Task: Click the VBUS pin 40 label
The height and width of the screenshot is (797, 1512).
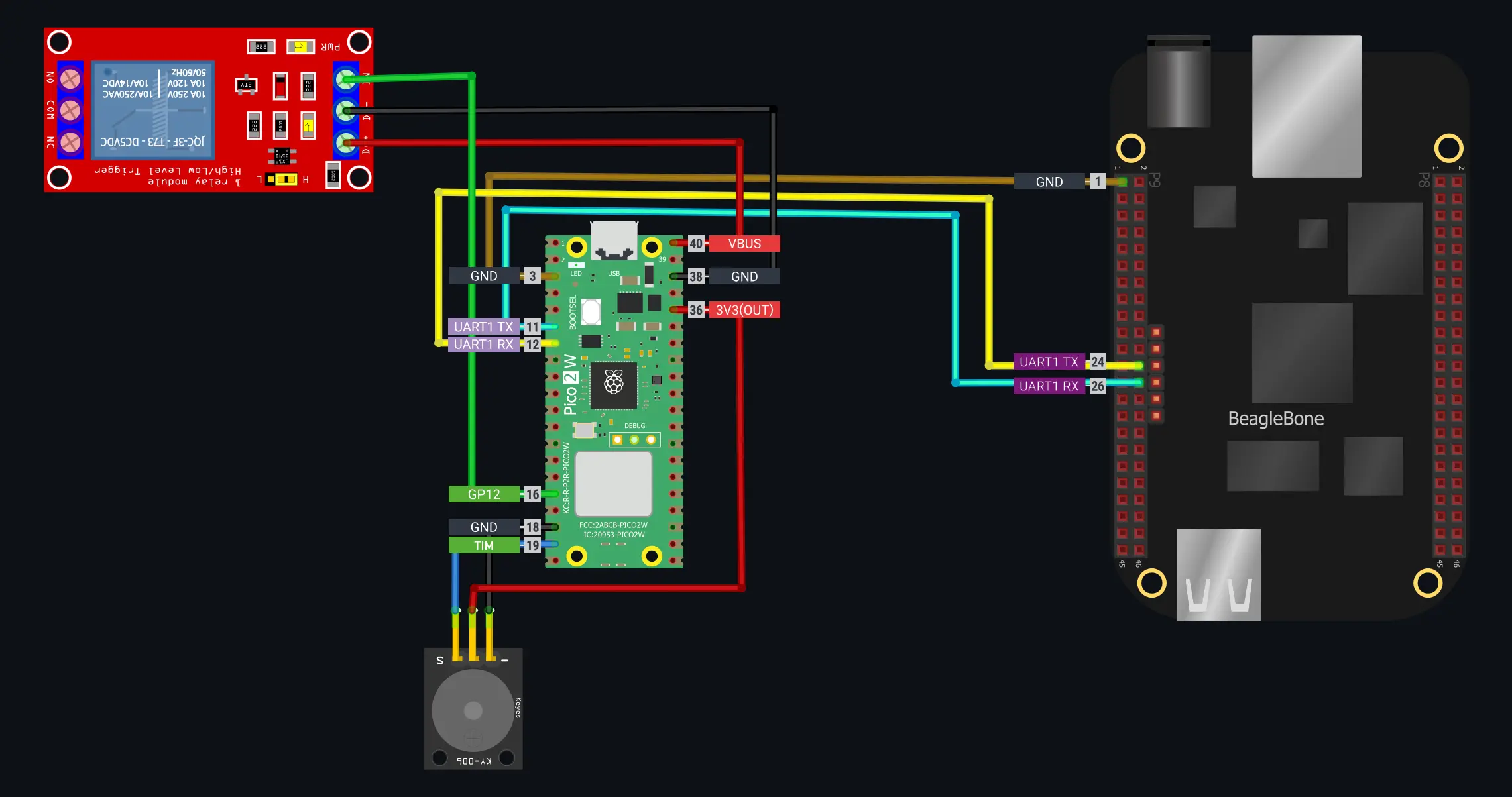Action: tap(744, 244)
